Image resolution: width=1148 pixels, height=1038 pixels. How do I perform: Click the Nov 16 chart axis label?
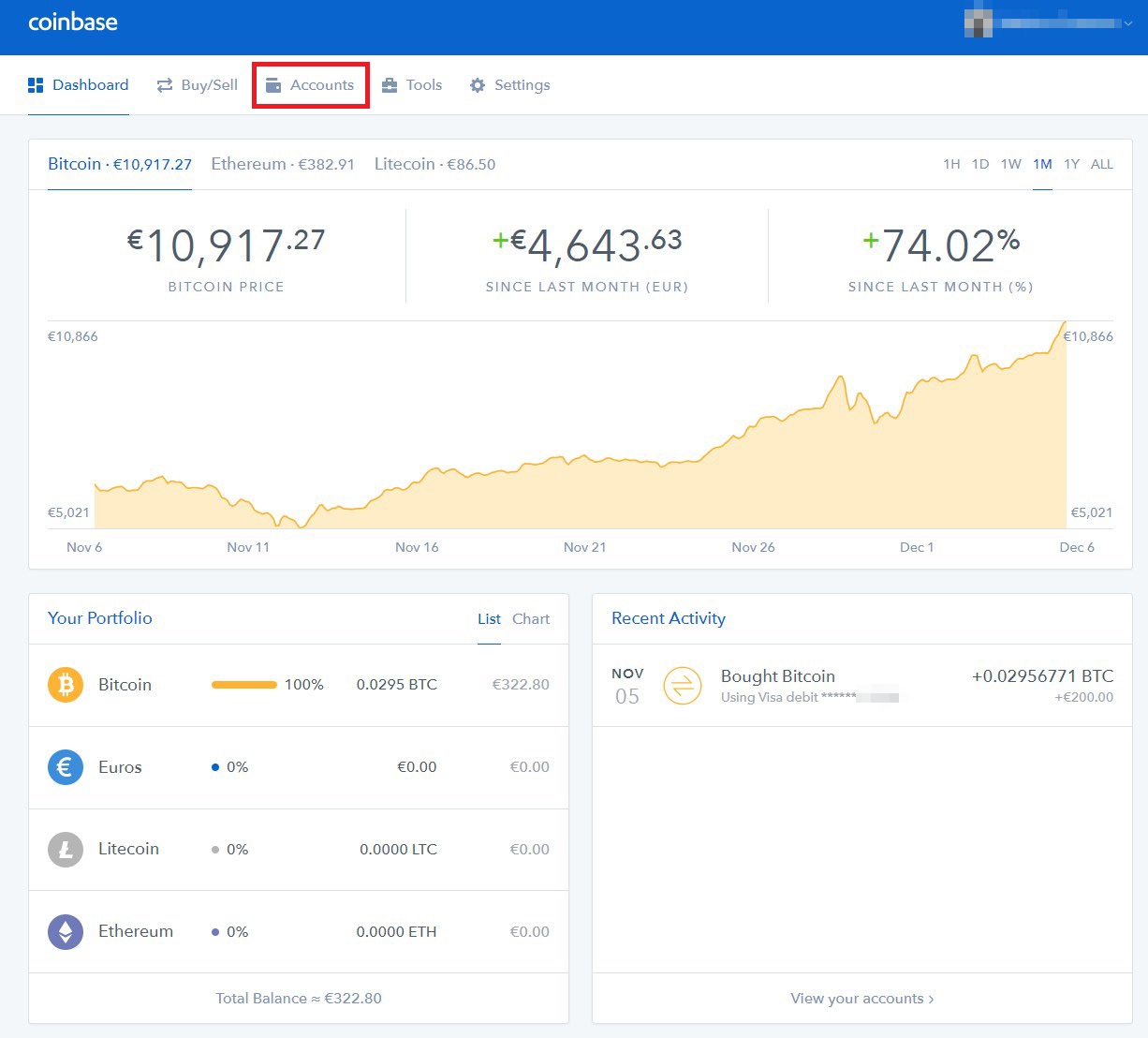point(417,547)
